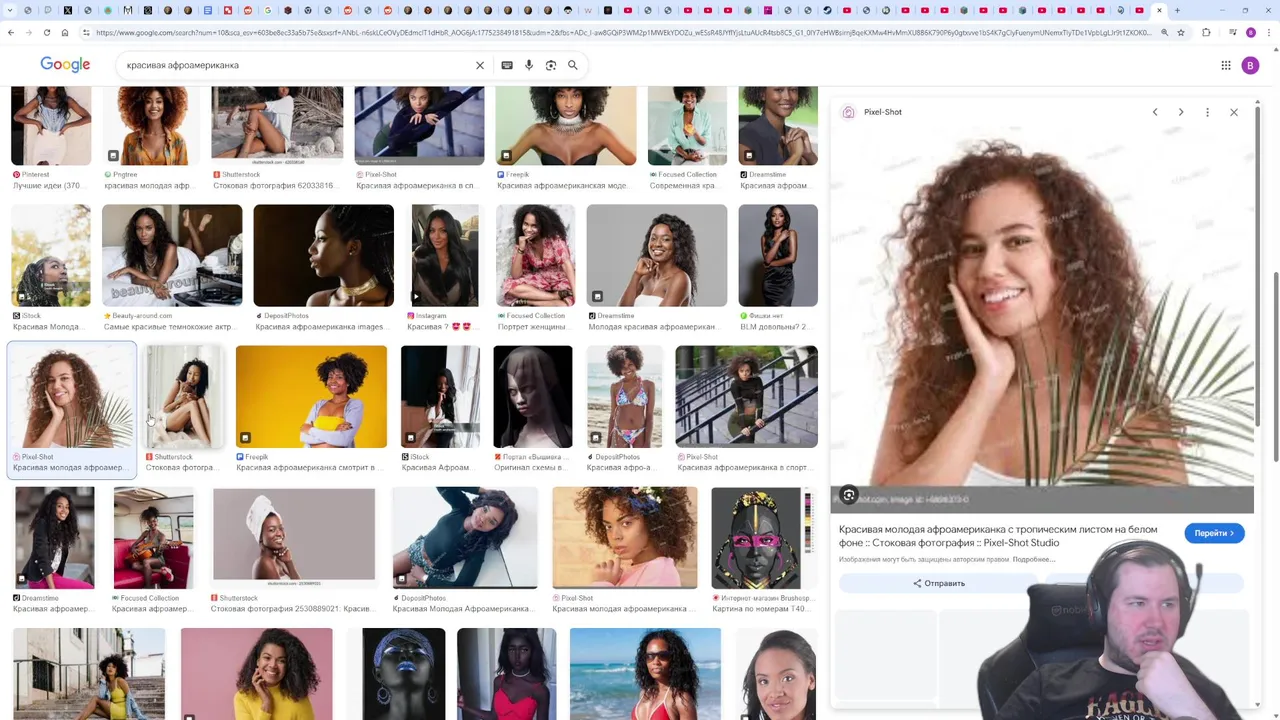Viewport: 1280px width, 720px height.
Task: Open the Google apps grid
Action: click(x=1226, y=65)
